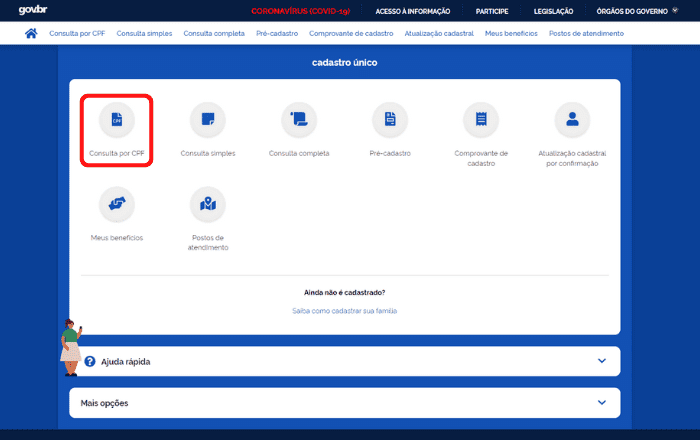Click the home icon in navigation bar
Screen dimensions: 700x440
click(31, 33)
